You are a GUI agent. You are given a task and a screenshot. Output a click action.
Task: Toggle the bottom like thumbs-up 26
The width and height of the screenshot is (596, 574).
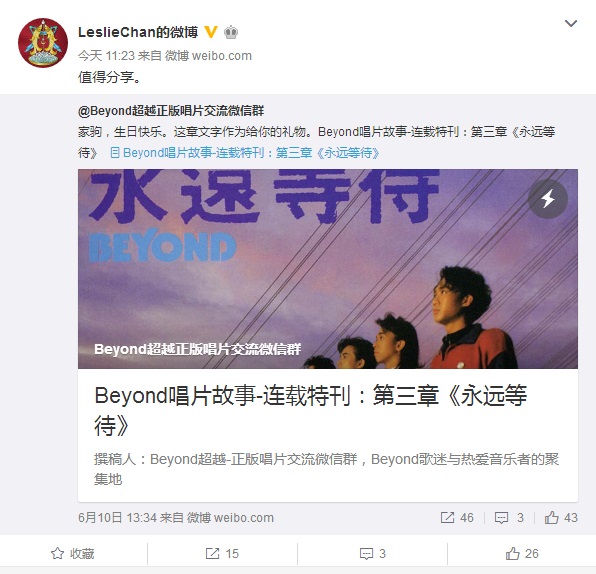522,553
